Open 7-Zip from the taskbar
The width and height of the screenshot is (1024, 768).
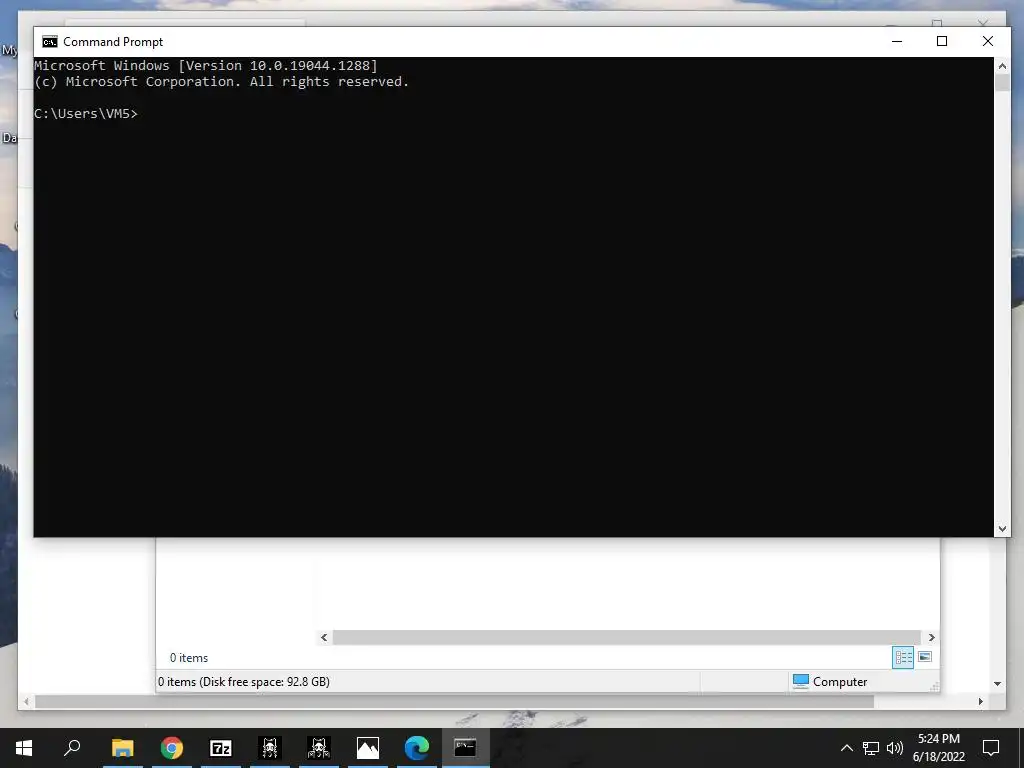click(x=221, y=748)
